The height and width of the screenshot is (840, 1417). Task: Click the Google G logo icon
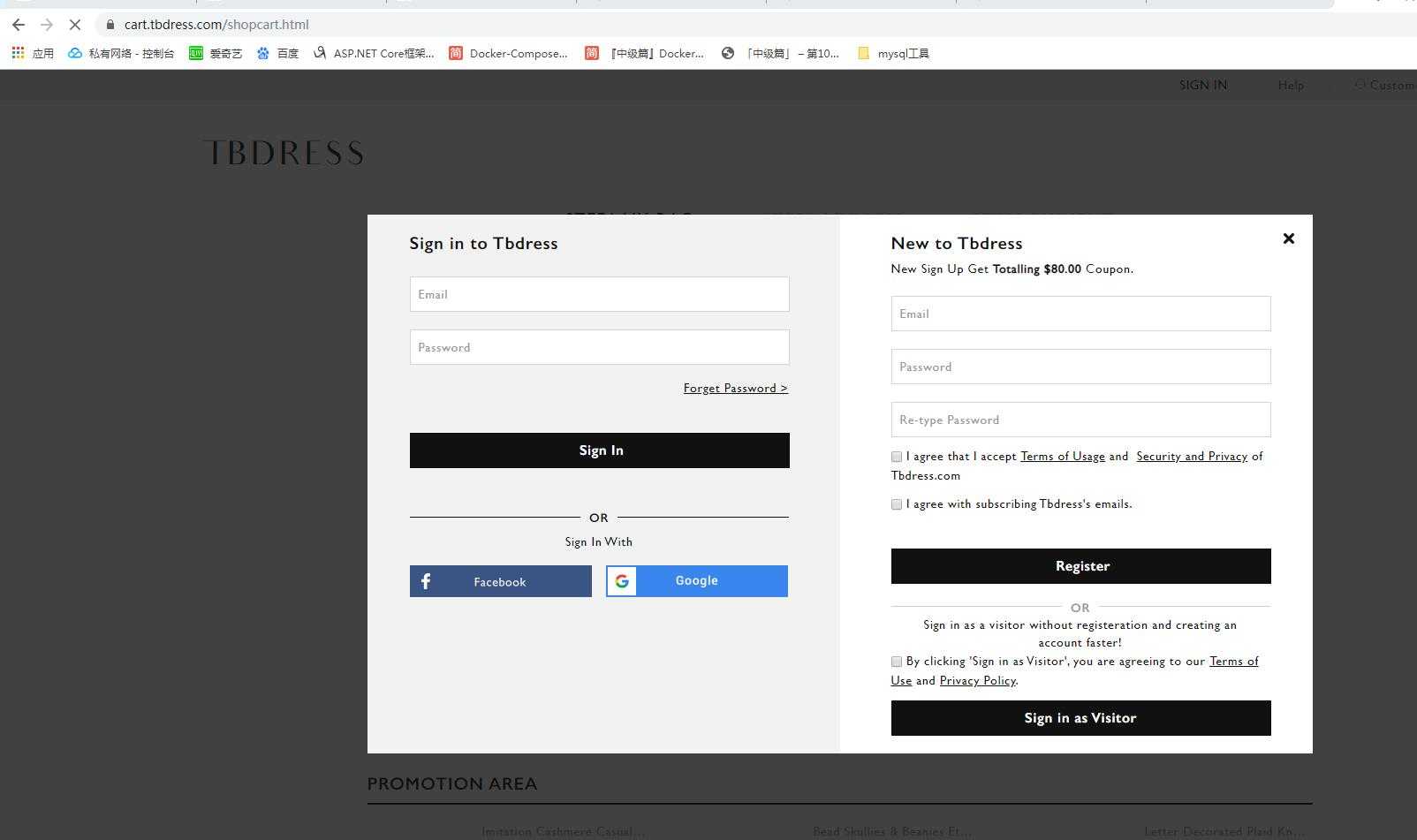622,581
